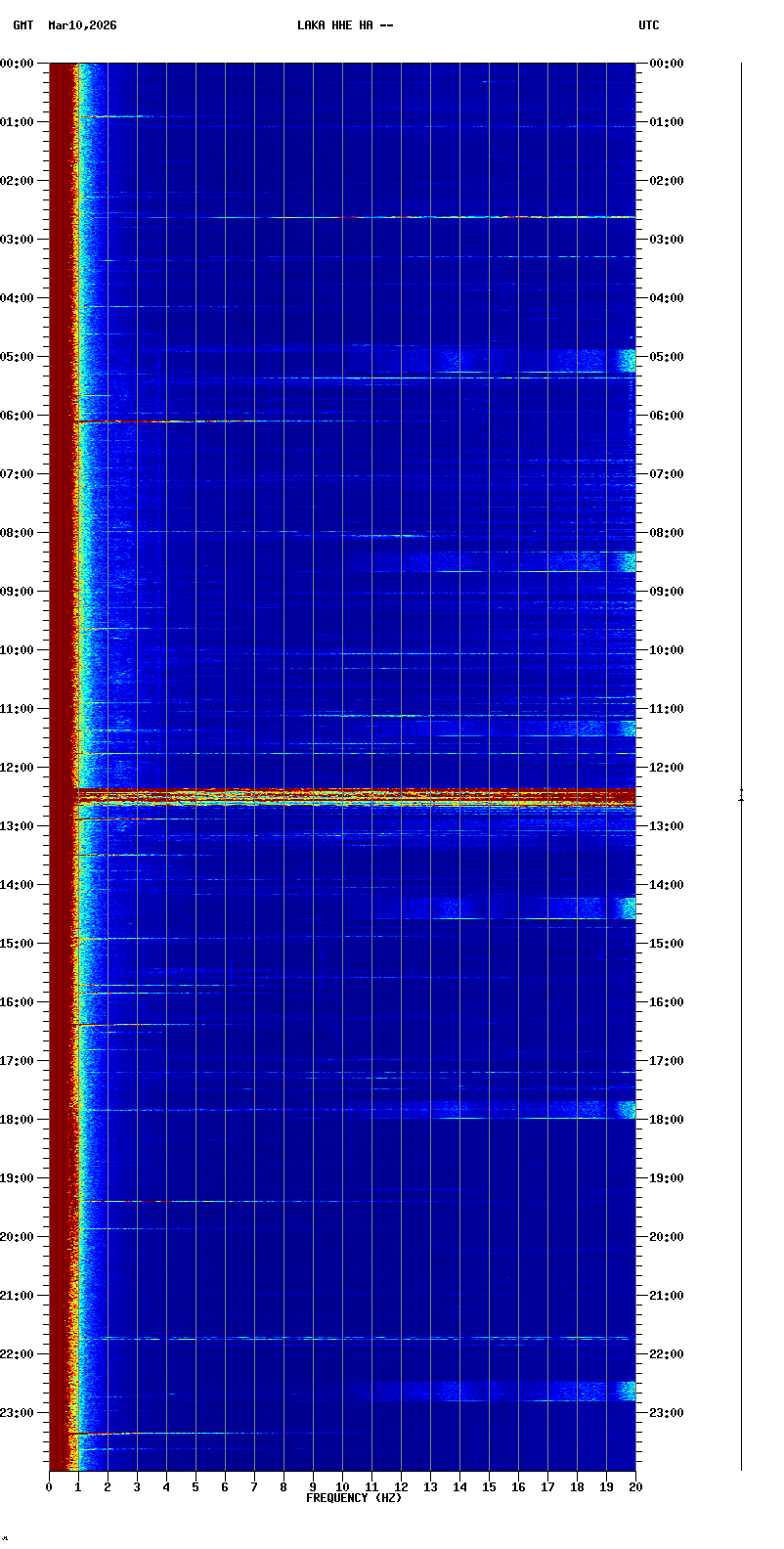Click the 5 tick label on frequency axis

196,1487
